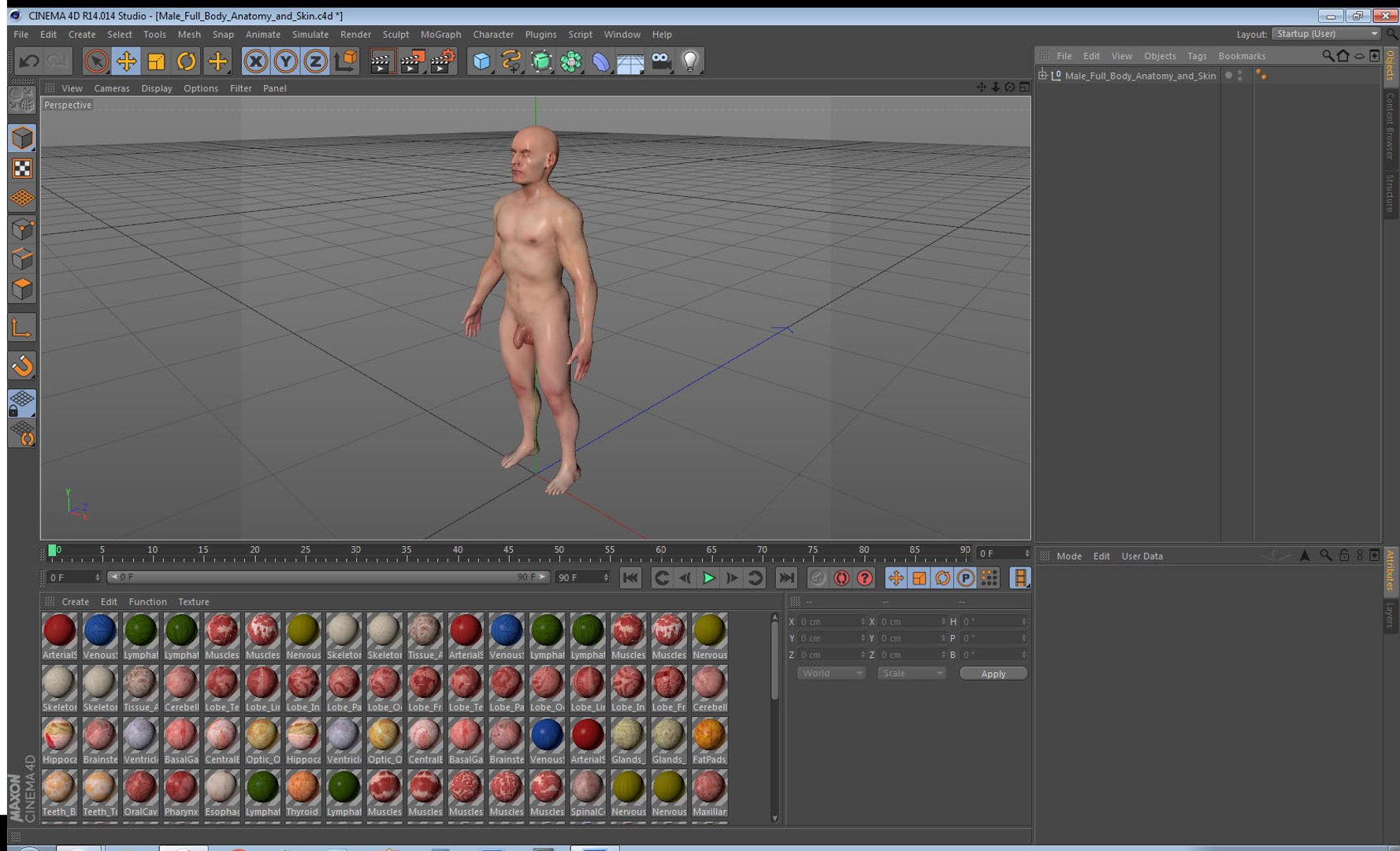This screenshot has width=1400, height=851.
Task: Go to end of animation
Action: click(786, 578)
